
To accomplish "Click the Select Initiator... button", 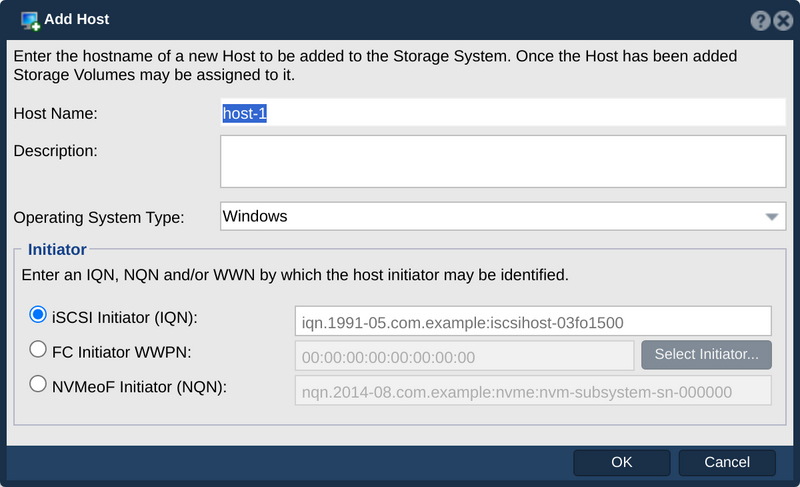I will coord(706,354).
